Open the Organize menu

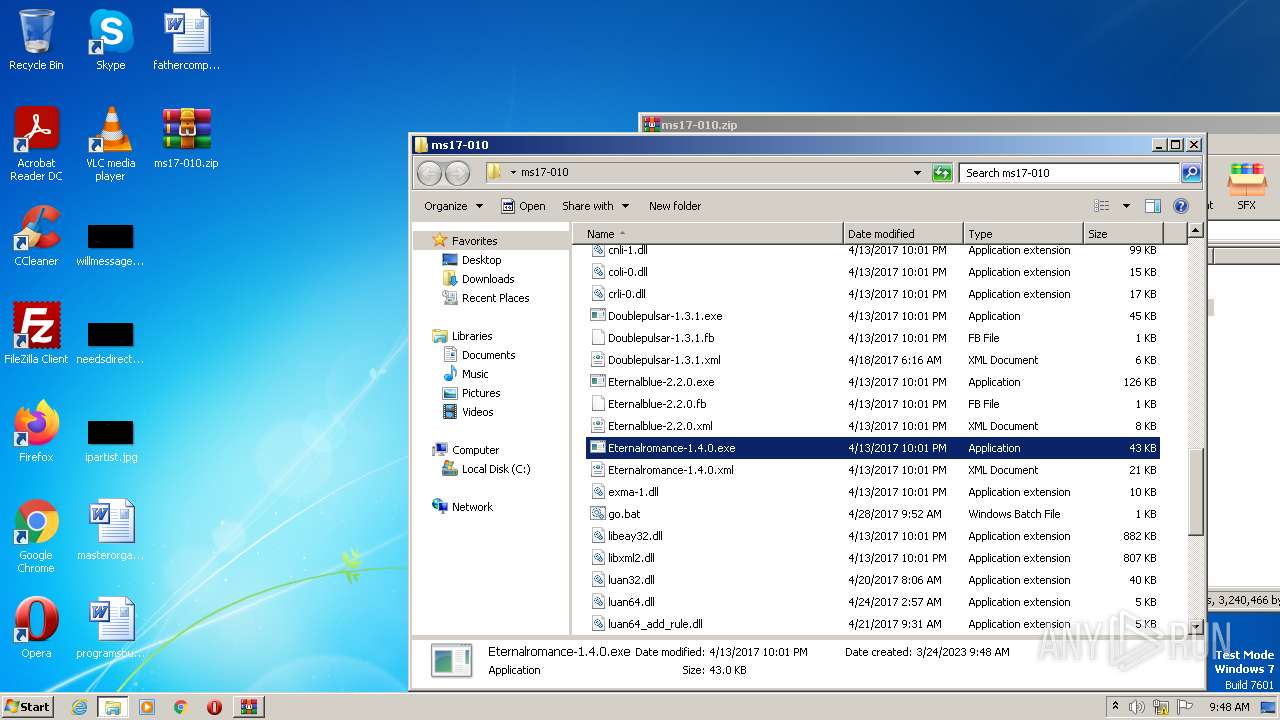pyautogui.click(x=453, y=206)
